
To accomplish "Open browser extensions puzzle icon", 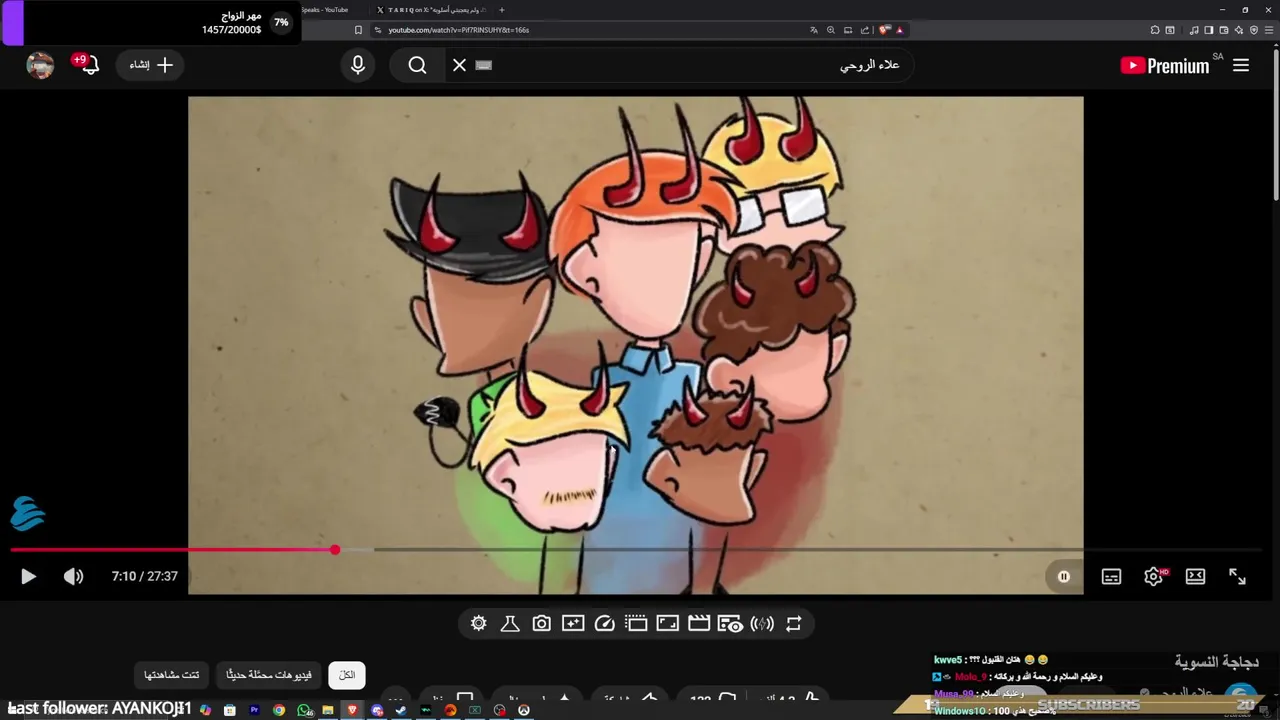I will click(x=1154, y=30).
